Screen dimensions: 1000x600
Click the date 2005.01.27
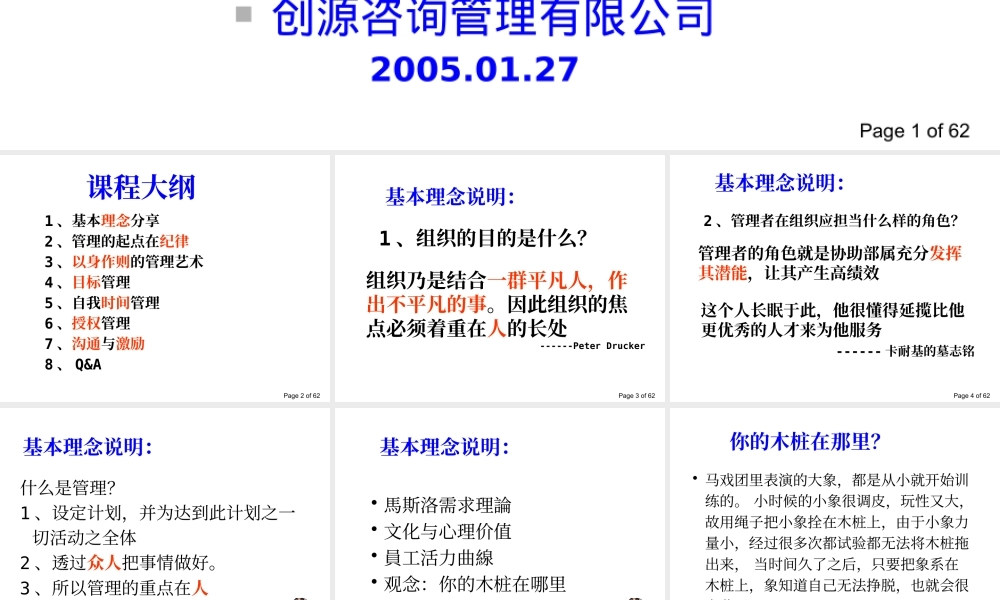pos(474,70)
